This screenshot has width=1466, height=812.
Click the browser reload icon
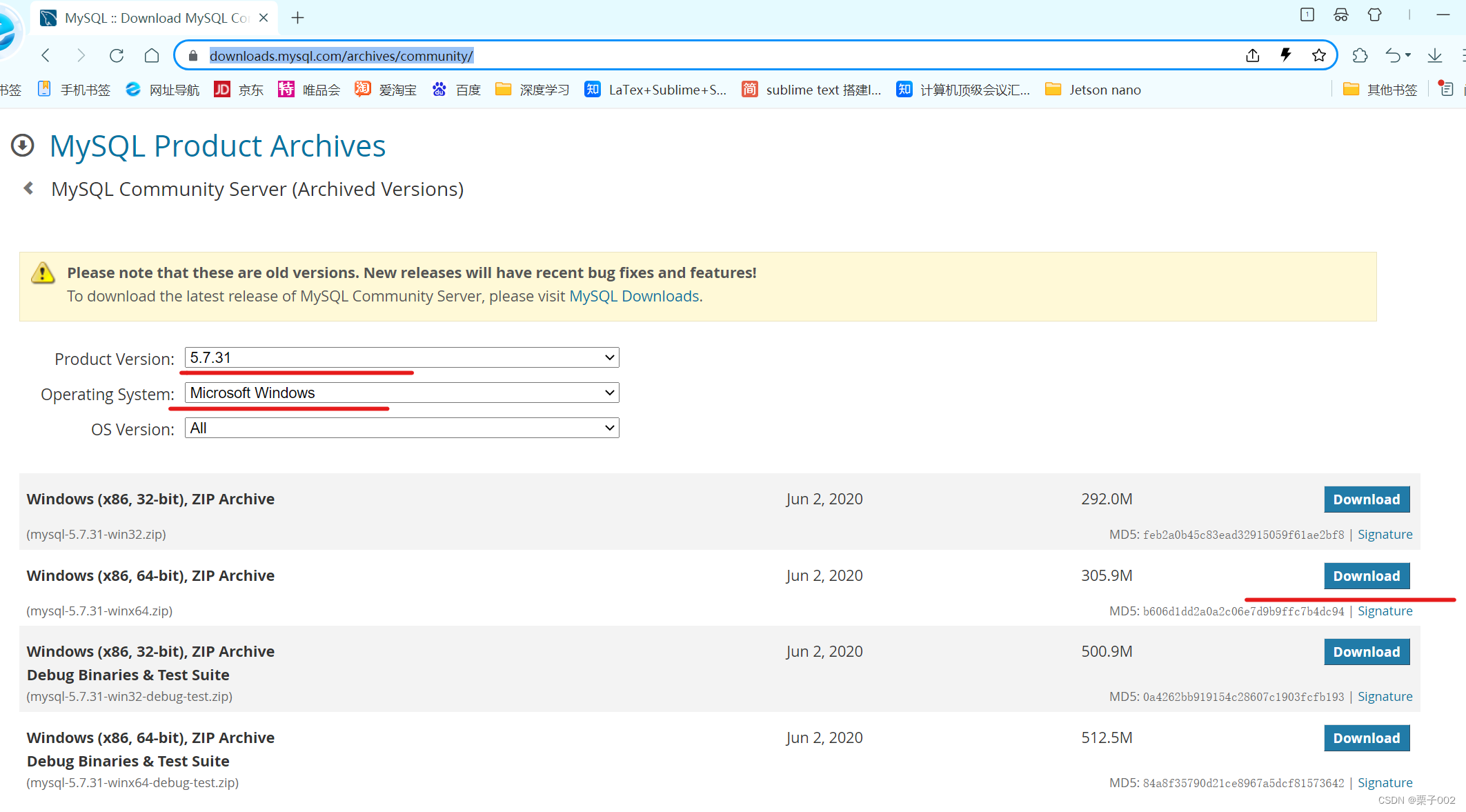(x=117, y=55)
